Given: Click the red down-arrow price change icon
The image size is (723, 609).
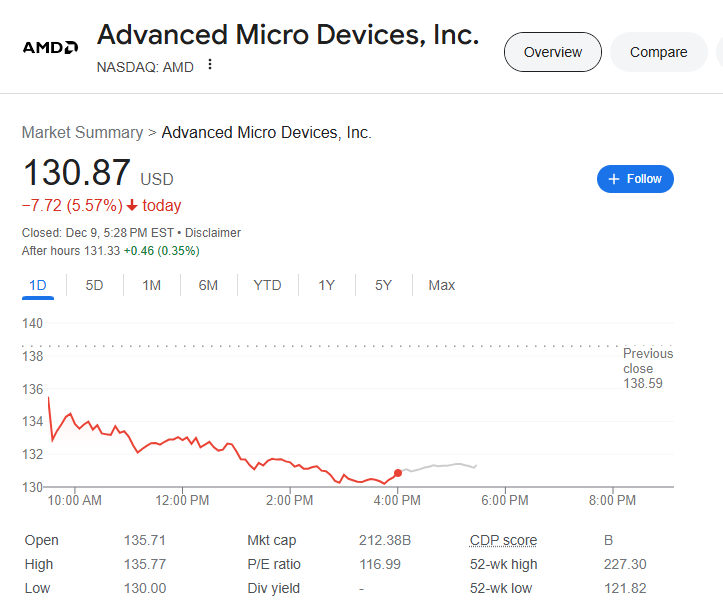Looking at the screenshot, I should [x=132, y=206].
